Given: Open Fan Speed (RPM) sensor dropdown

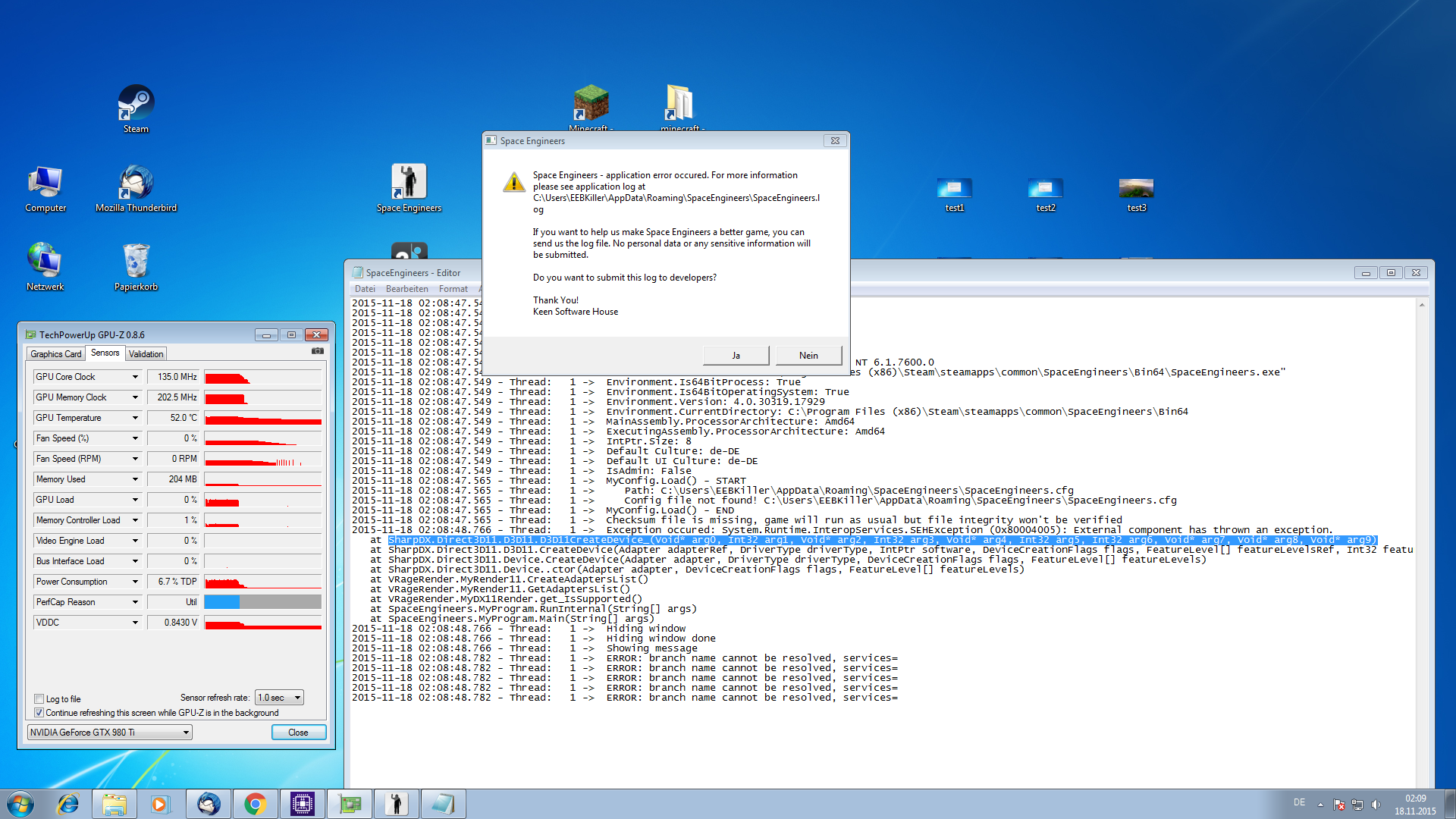Looking at the screenshot, I should (136, 459).
